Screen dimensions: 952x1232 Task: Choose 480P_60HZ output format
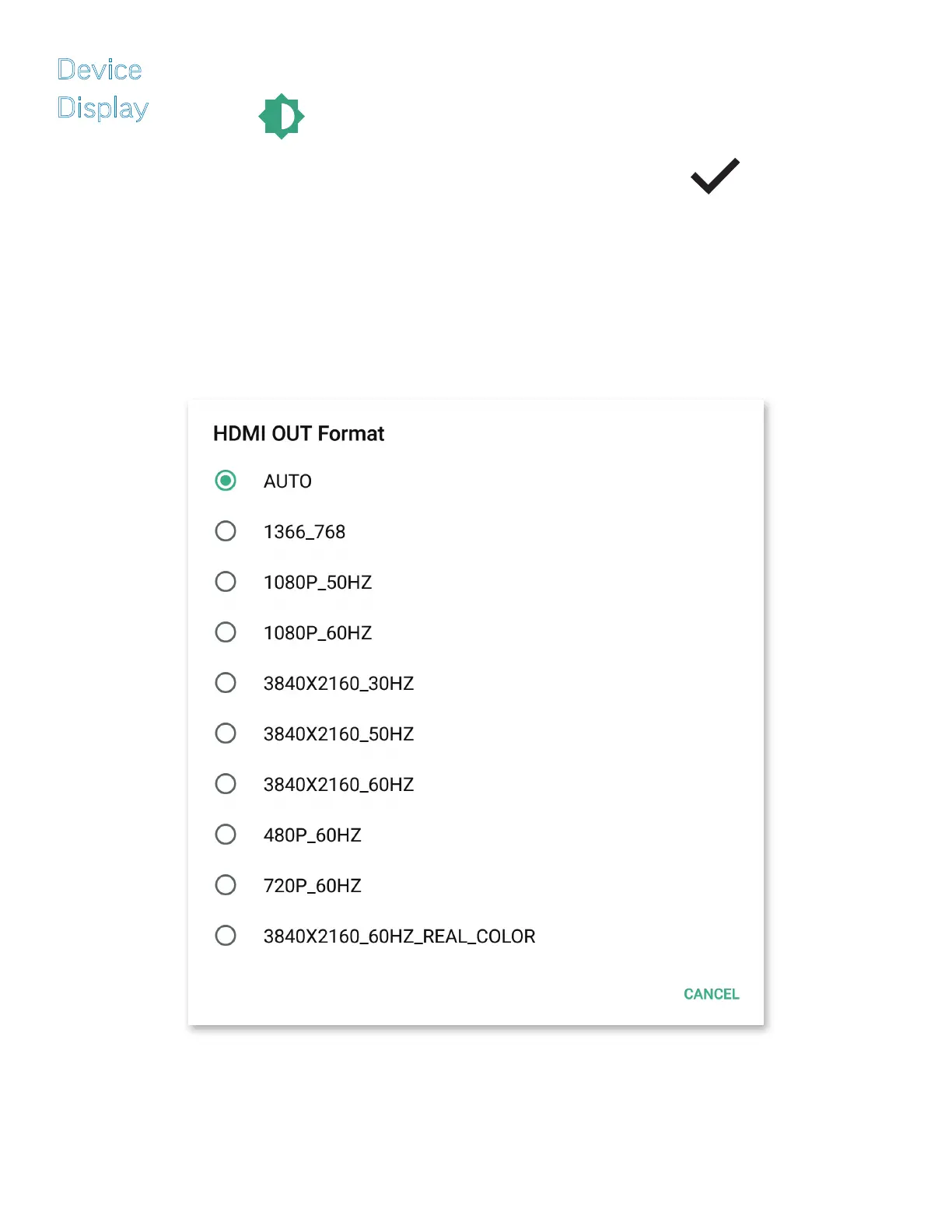226,835
